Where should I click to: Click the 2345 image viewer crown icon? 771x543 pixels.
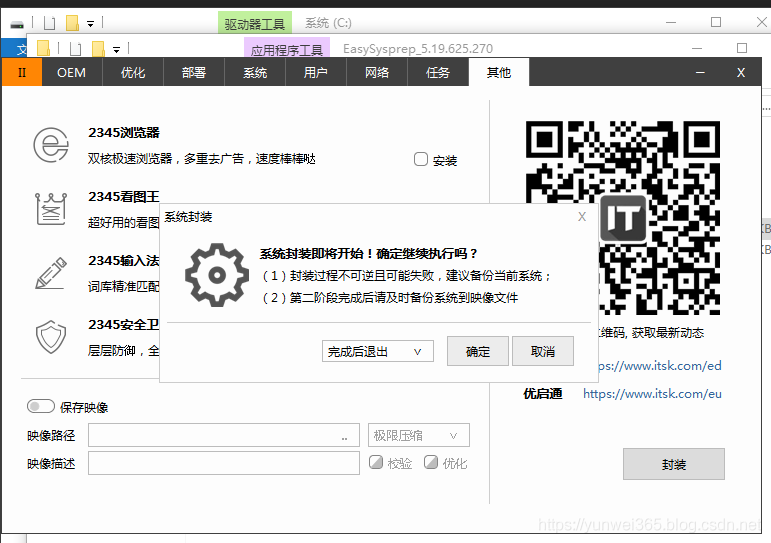[x=51, y=209]
